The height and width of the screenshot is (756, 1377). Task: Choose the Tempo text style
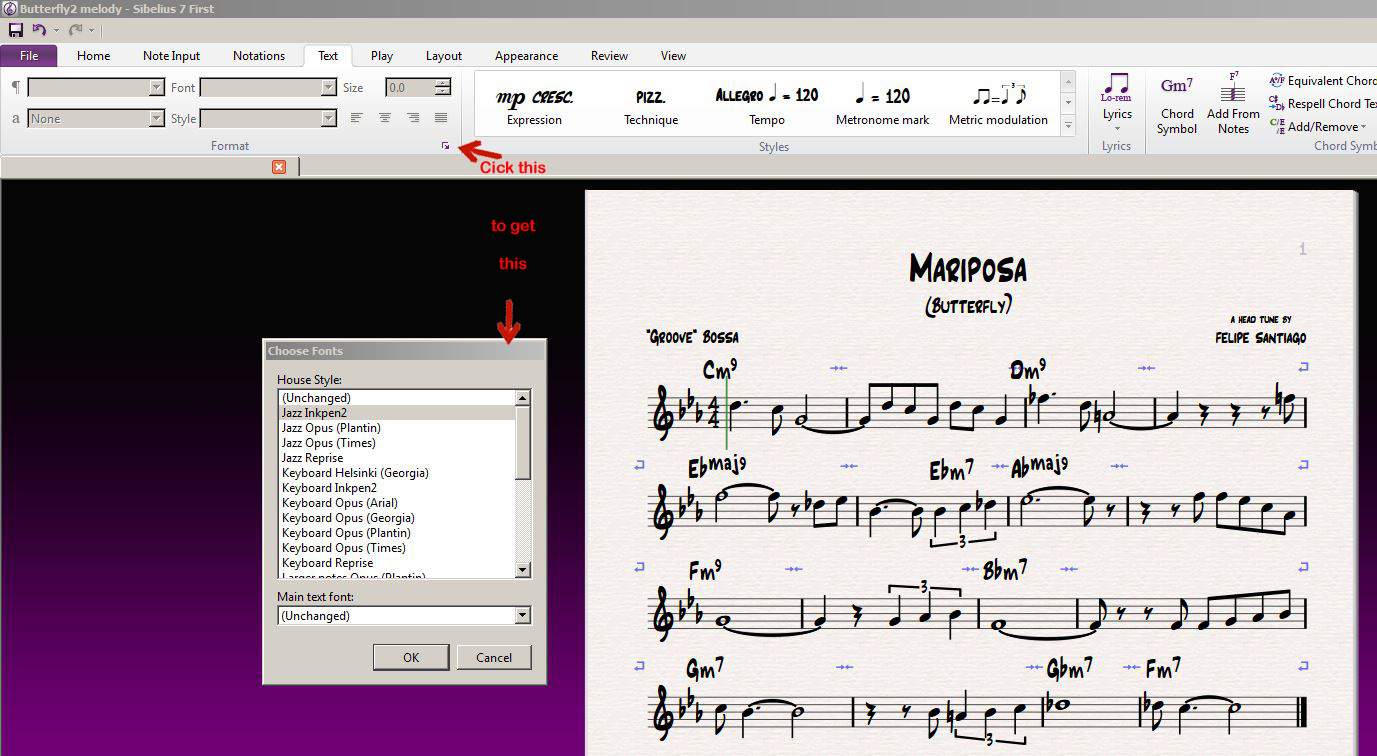[767, 106]
